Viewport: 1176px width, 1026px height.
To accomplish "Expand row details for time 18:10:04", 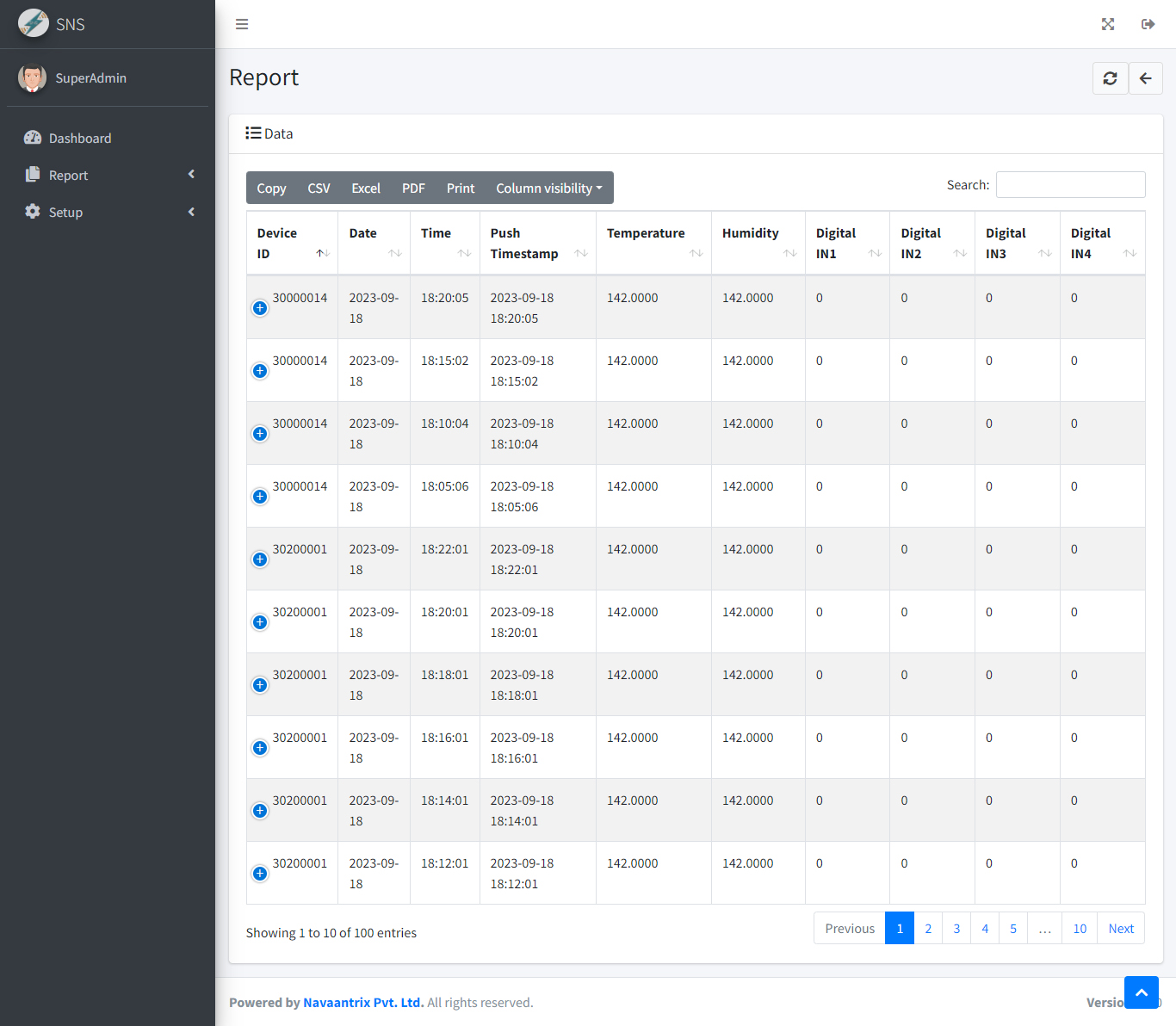I will 260,434.
